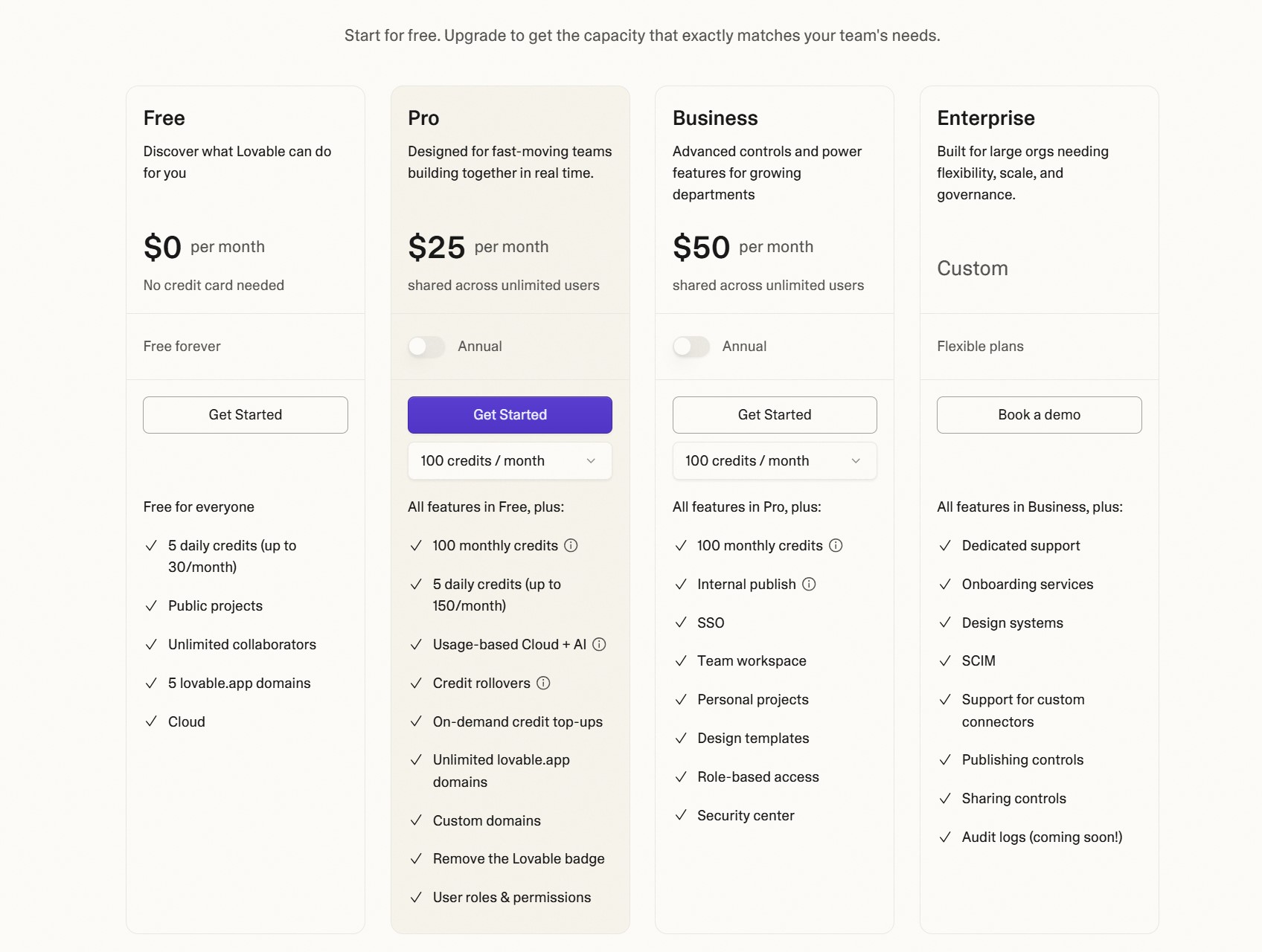The height and width of the screenshot is (952, 1262).
Task: Enable Annual billing on the Business plan
Action: 691,347
